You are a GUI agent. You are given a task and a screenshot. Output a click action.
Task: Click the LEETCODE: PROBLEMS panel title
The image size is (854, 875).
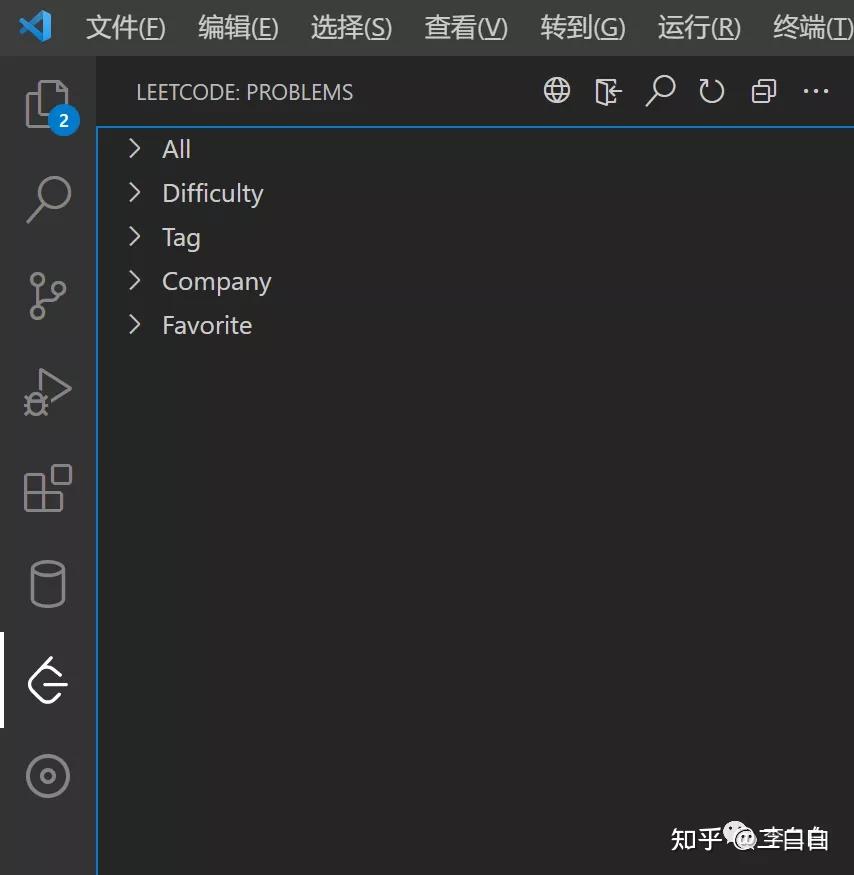pyautogui.click(x=244, y=92)
